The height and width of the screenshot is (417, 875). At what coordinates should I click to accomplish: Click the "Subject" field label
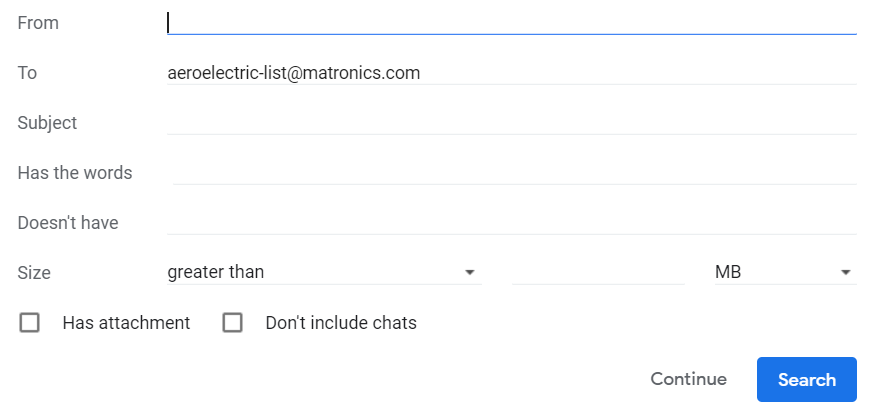pos(47,122)
